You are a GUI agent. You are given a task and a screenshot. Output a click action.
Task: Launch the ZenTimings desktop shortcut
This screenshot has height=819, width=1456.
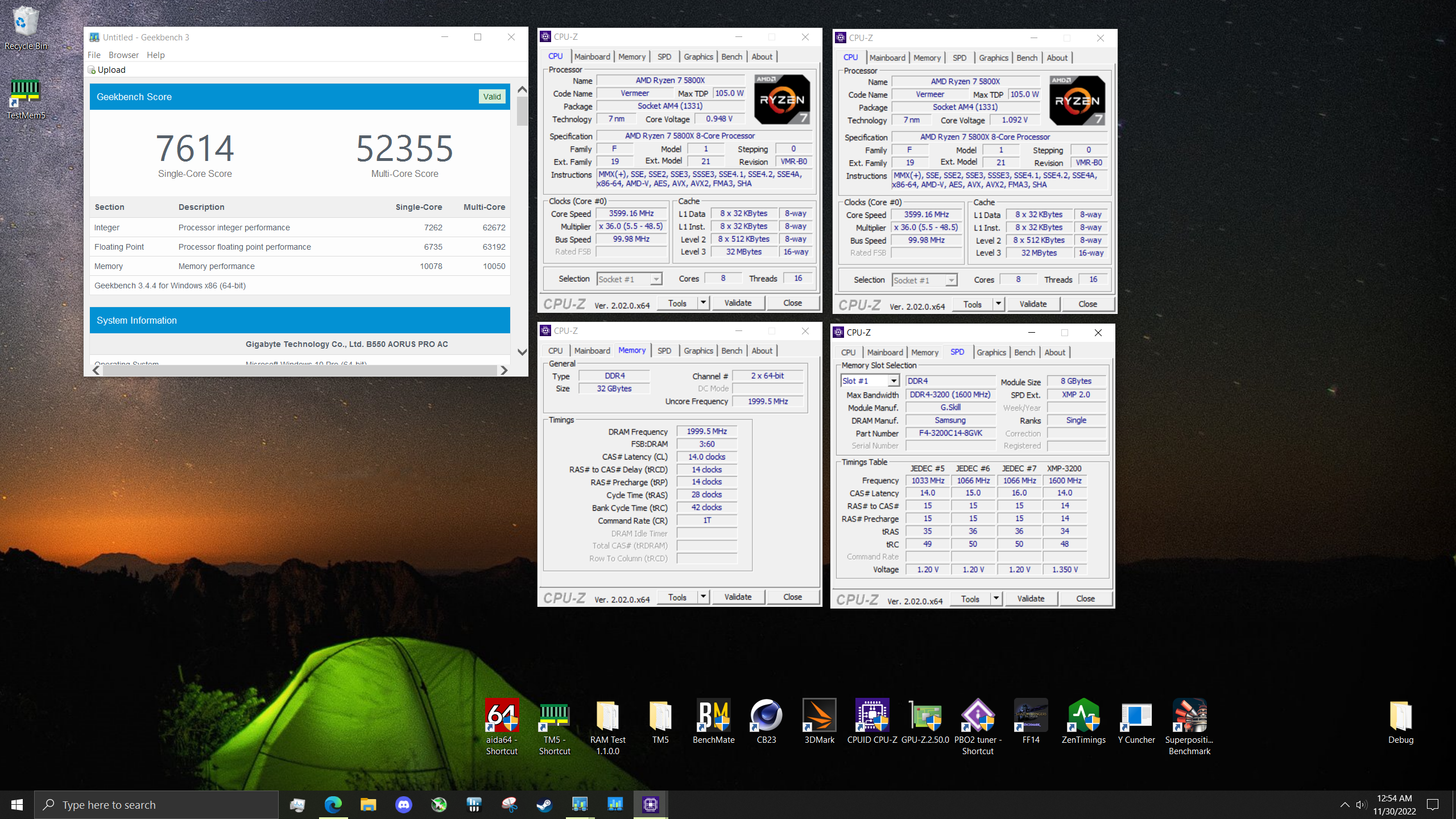pos(1083,721)
